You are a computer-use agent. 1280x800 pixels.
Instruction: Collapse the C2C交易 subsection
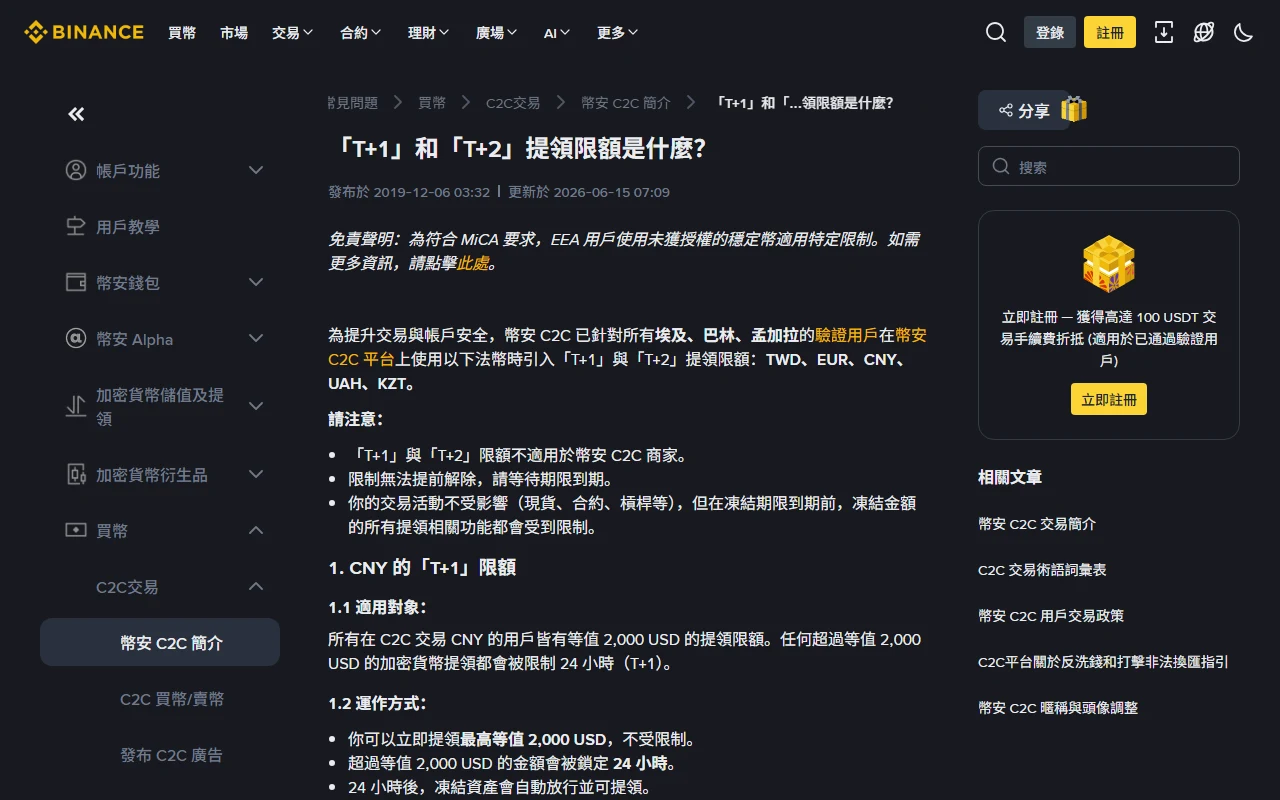click(x=256, y=586)
